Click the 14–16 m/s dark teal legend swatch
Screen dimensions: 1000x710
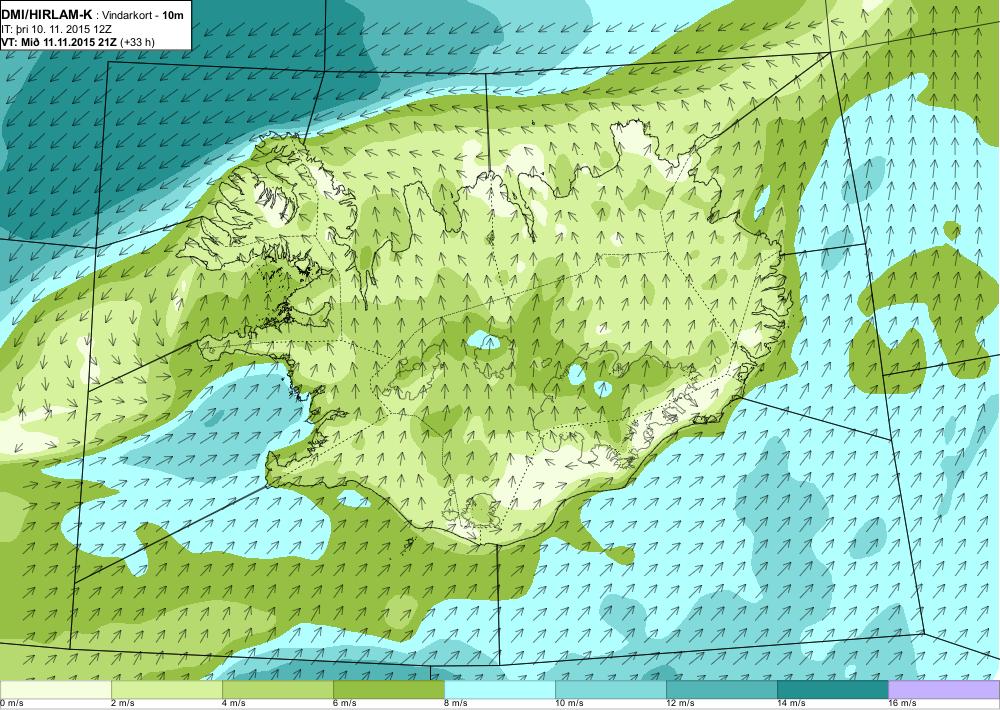point(833,689)
